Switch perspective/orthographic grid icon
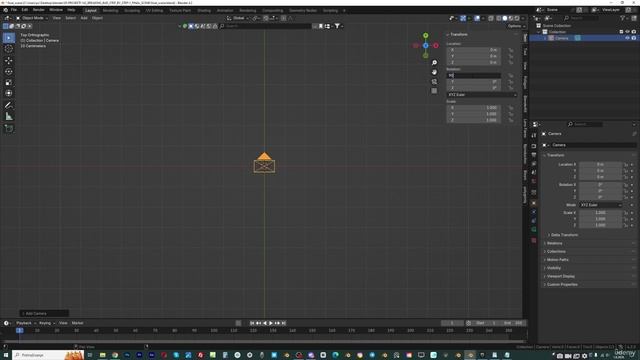 coord(434,91)
